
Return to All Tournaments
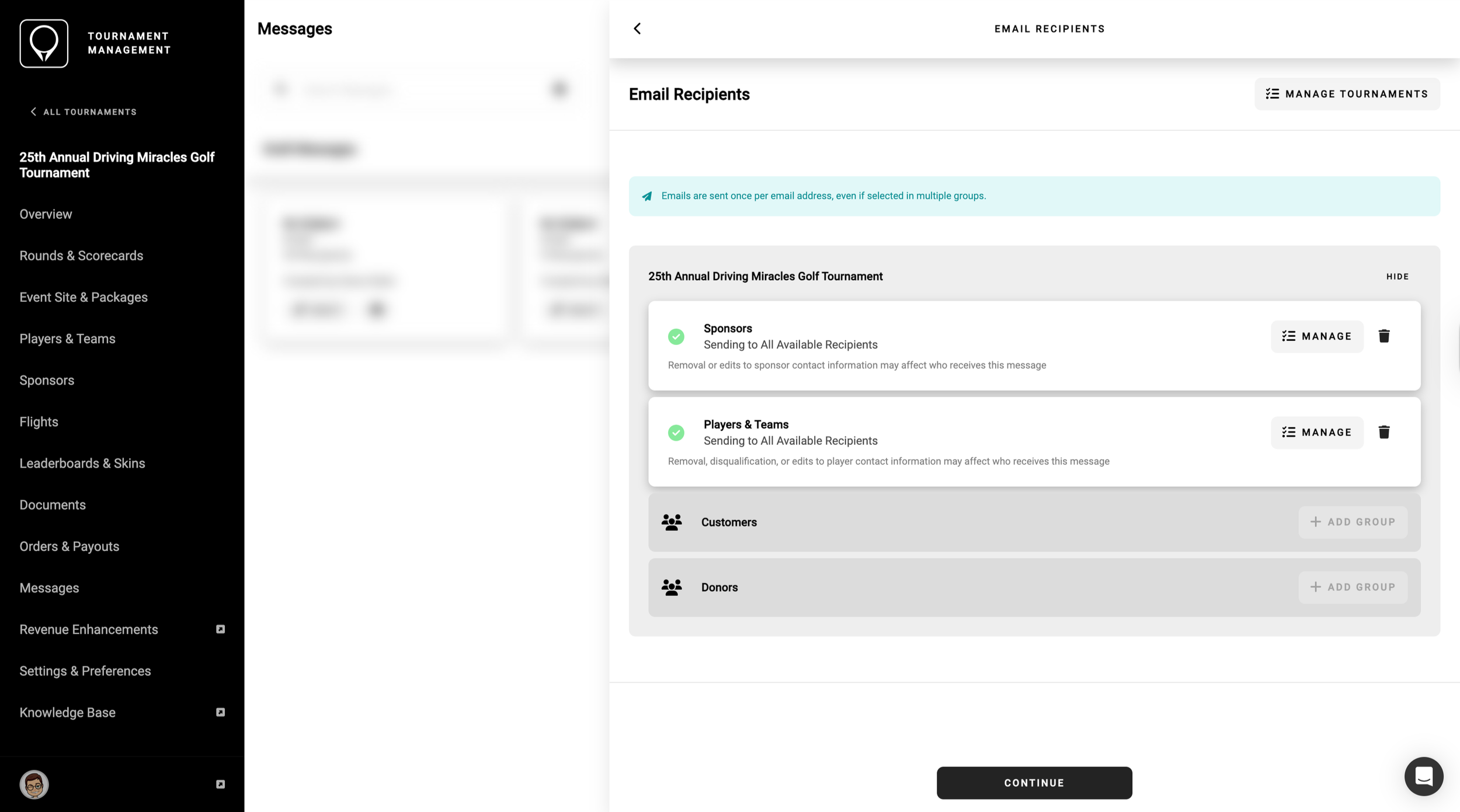[x=84, y=112]
